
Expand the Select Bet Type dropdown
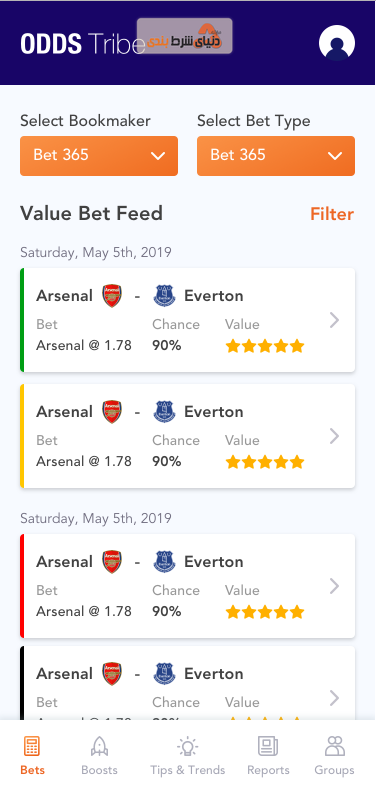coord(276,156)
